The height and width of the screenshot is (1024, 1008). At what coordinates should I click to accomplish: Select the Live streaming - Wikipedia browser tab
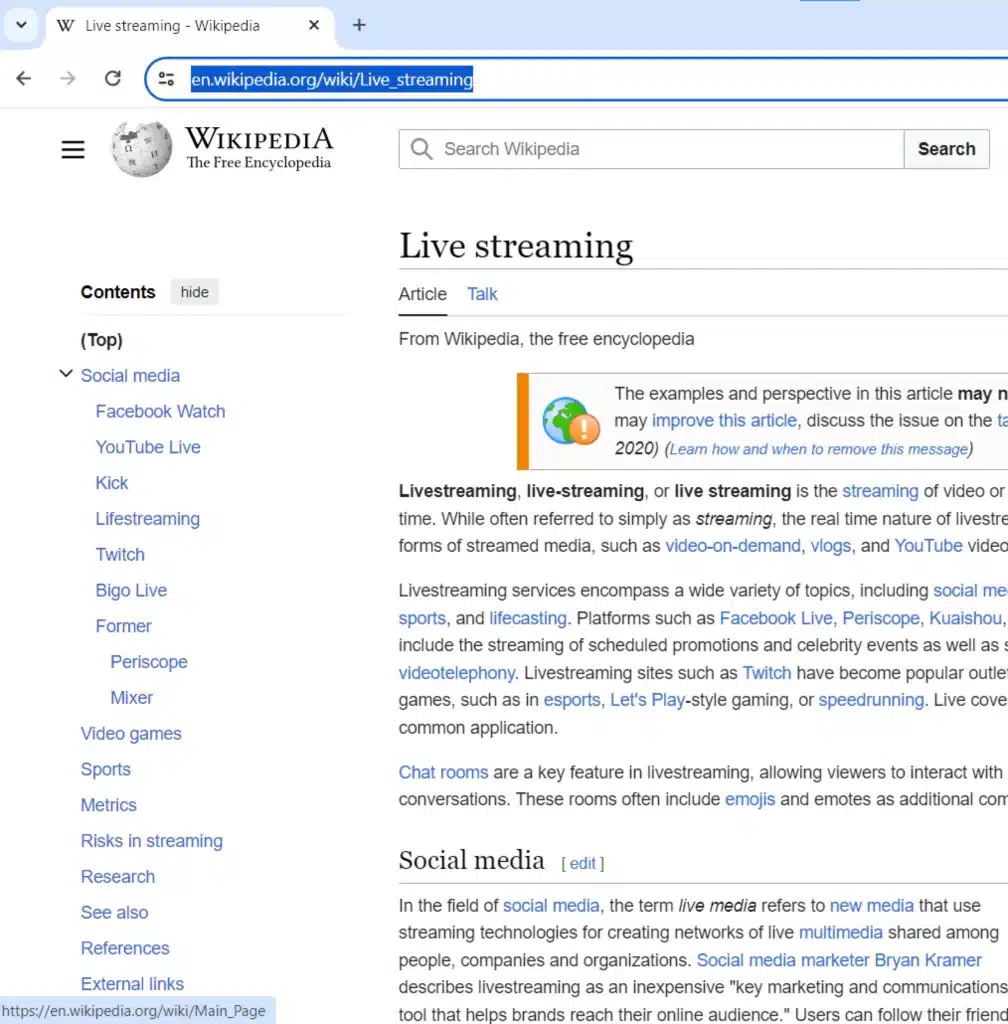[x=190, y=26]
